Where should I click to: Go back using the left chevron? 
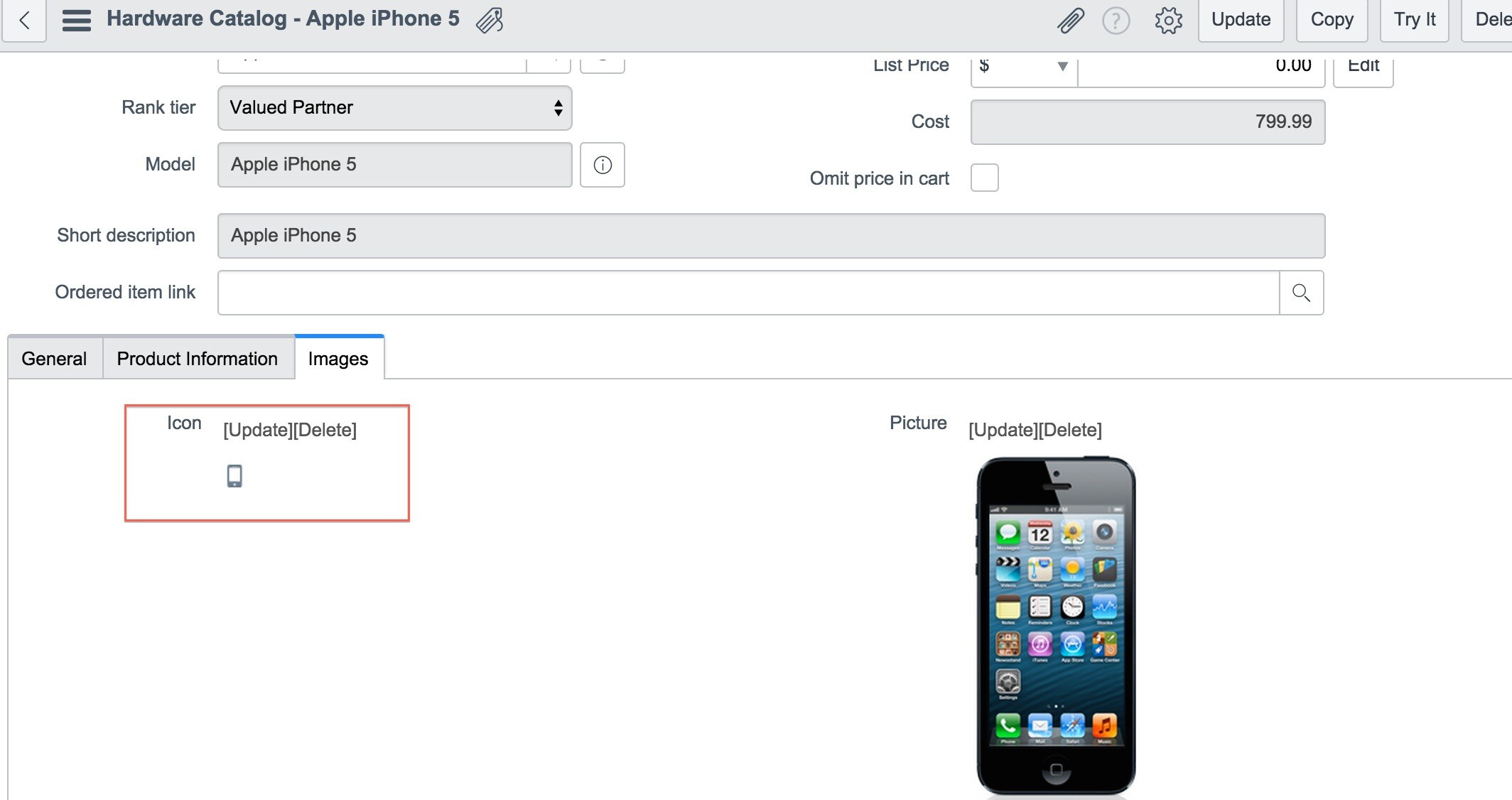(x=24, y=21)
